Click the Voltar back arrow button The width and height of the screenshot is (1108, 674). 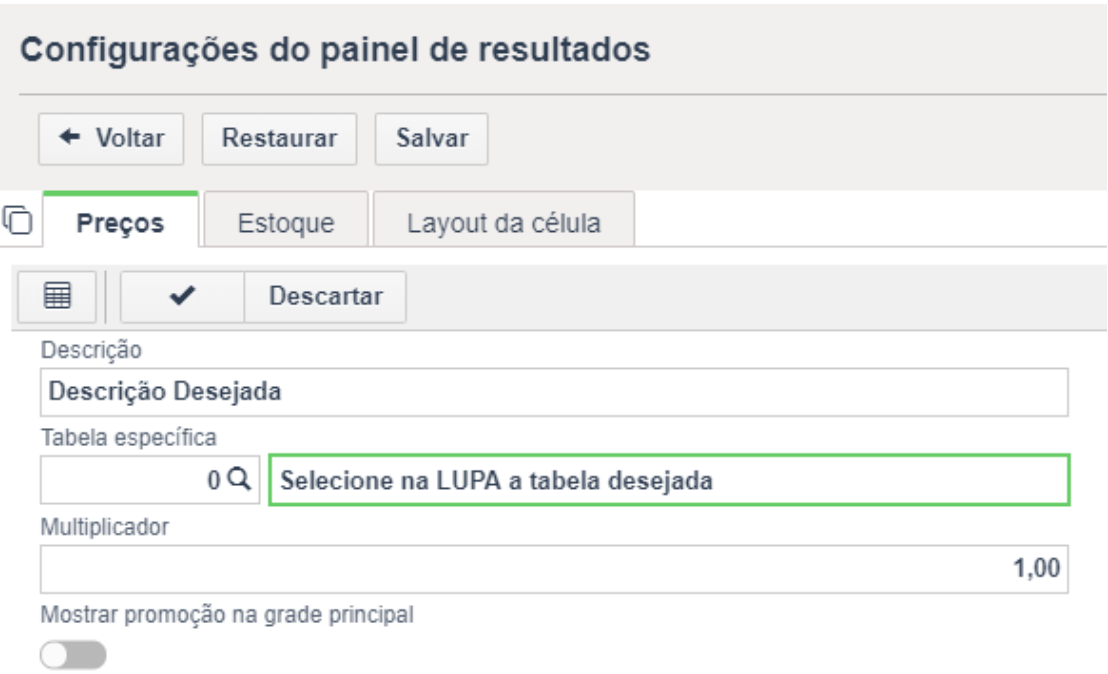pyautogui.click(x=110, y=138)
